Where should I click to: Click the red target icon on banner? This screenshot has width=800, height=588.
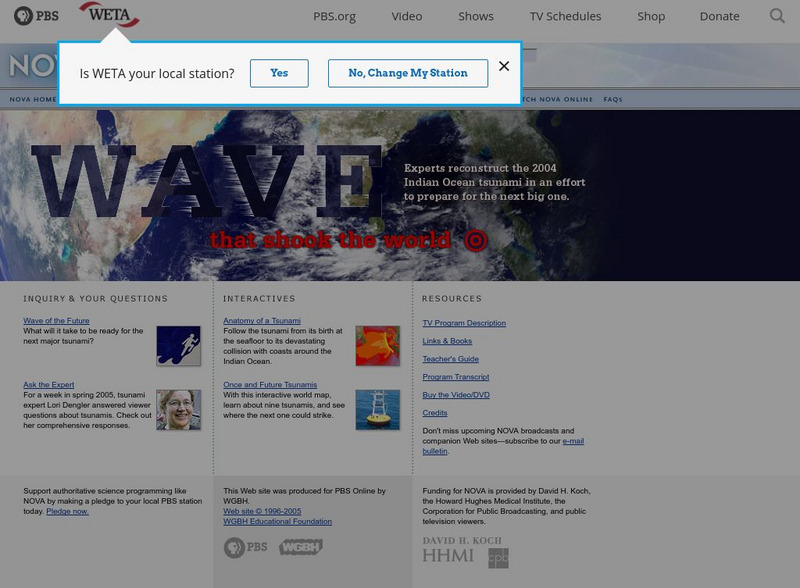(476, 240)
